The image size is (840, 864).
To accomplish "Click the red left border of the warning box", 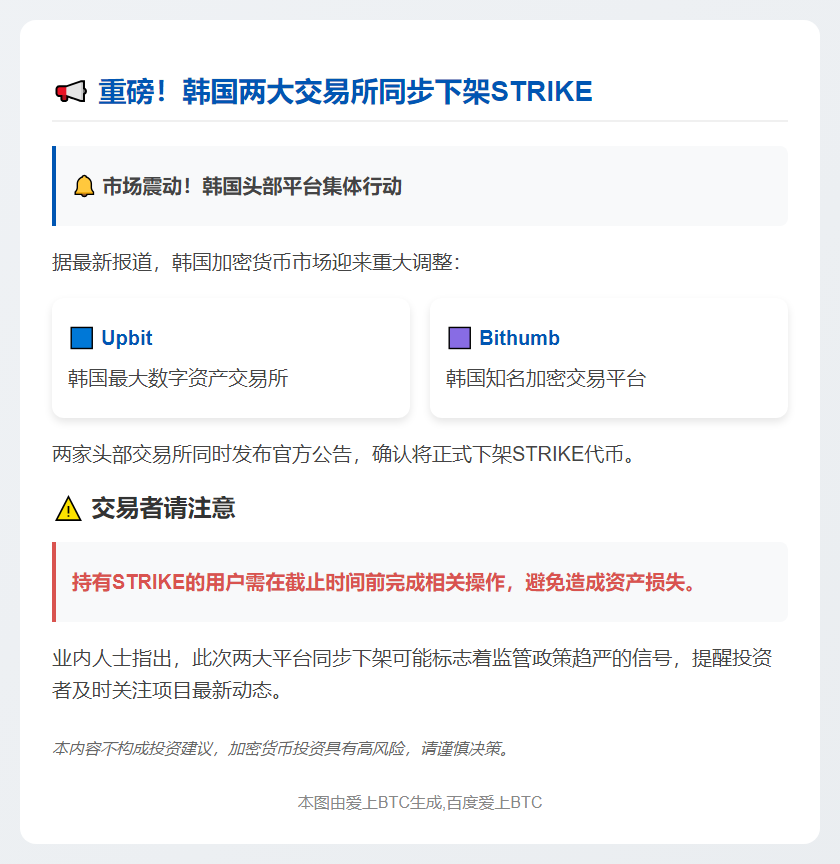I will [x=54, y=582].
